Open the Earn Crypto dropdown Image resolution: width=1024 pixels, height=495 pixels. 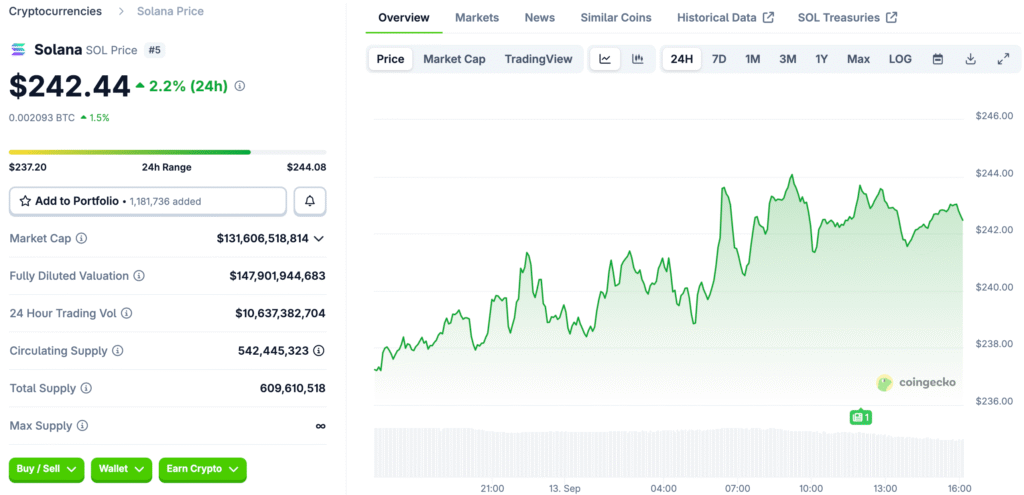[202, 469]
